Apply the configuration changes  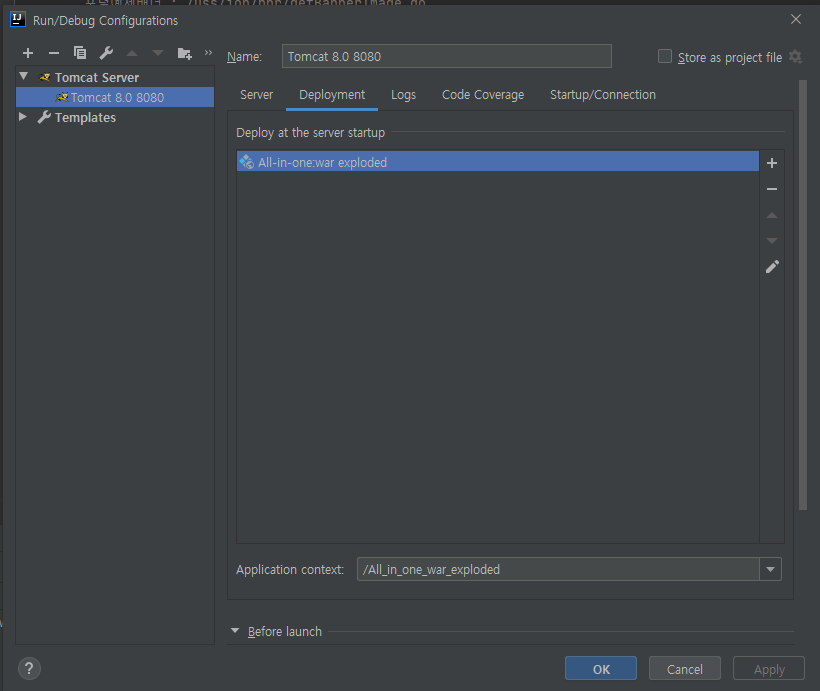[x=768, y=668]
